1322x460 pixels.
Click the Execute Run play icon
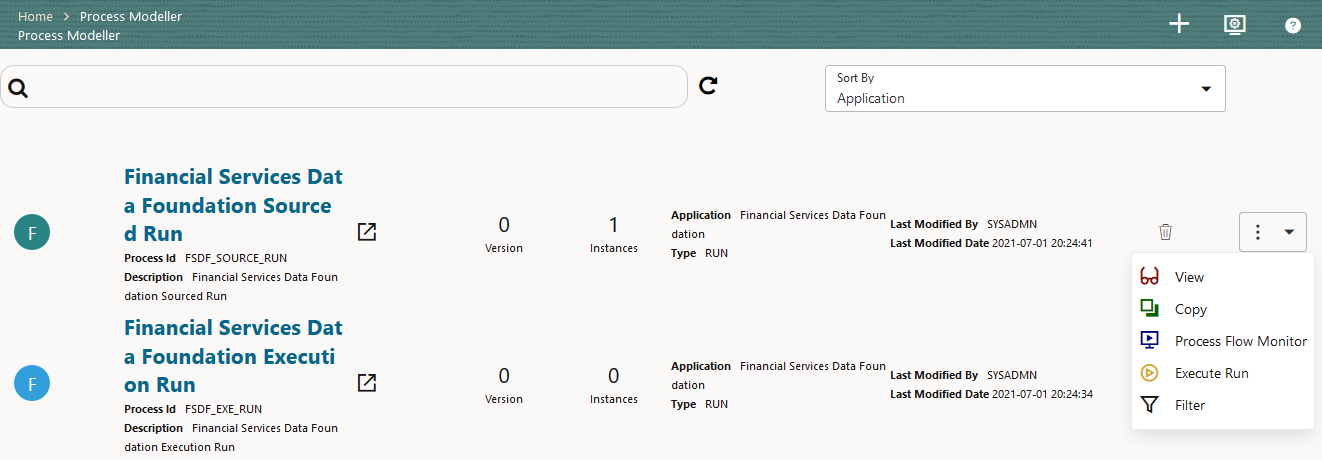(x=1149, y=373)
